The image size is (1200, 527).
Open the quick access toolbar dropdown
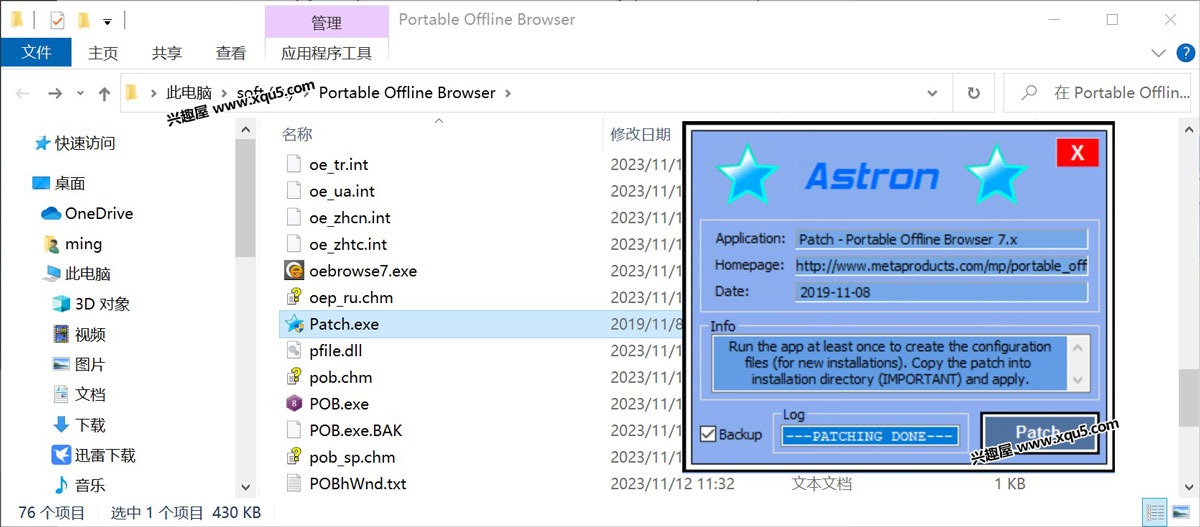pyautogui.click(x=107, y=20)
